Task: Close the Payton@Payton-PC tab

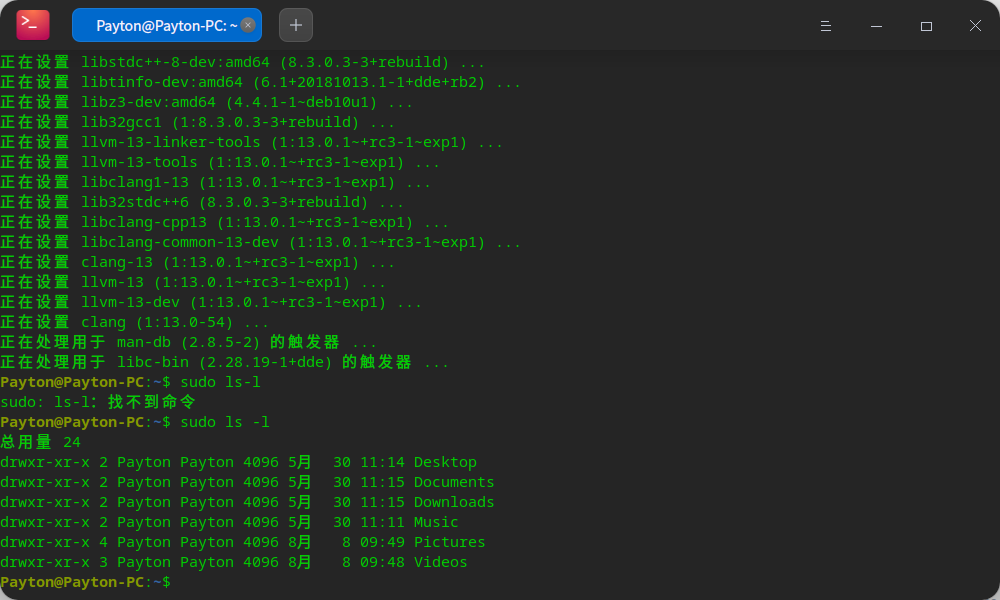Action: click(250, 24)
